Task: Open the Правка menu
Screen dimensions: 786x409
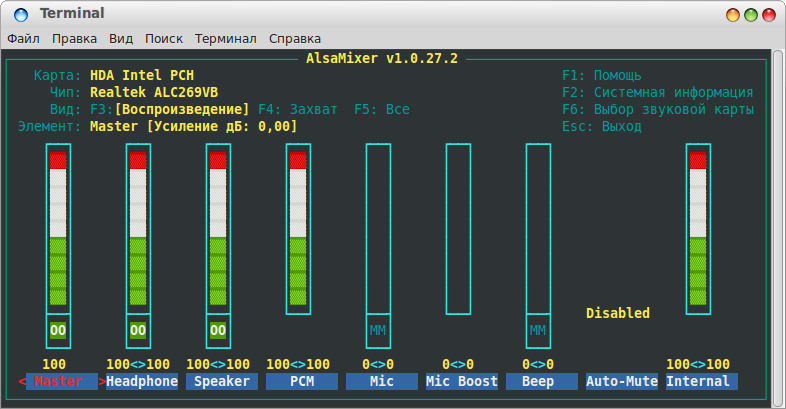Action: [75, 39]
